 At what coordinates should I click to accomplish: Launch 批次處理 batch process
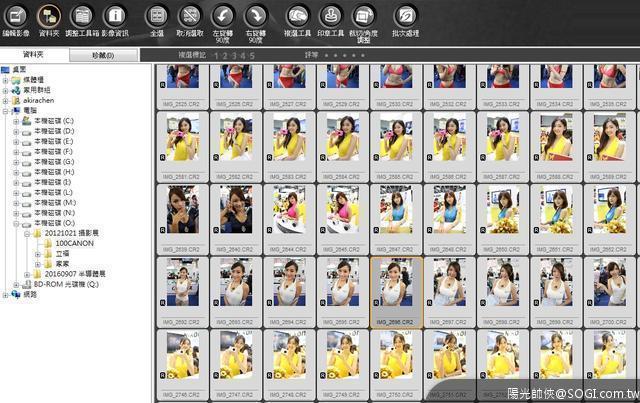(404, 16)
